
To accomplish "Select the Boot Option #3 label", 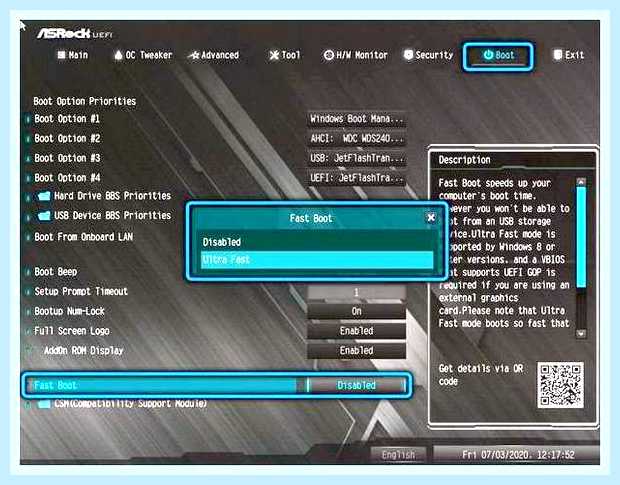I will pyautogui.click(x=67, y=158).
